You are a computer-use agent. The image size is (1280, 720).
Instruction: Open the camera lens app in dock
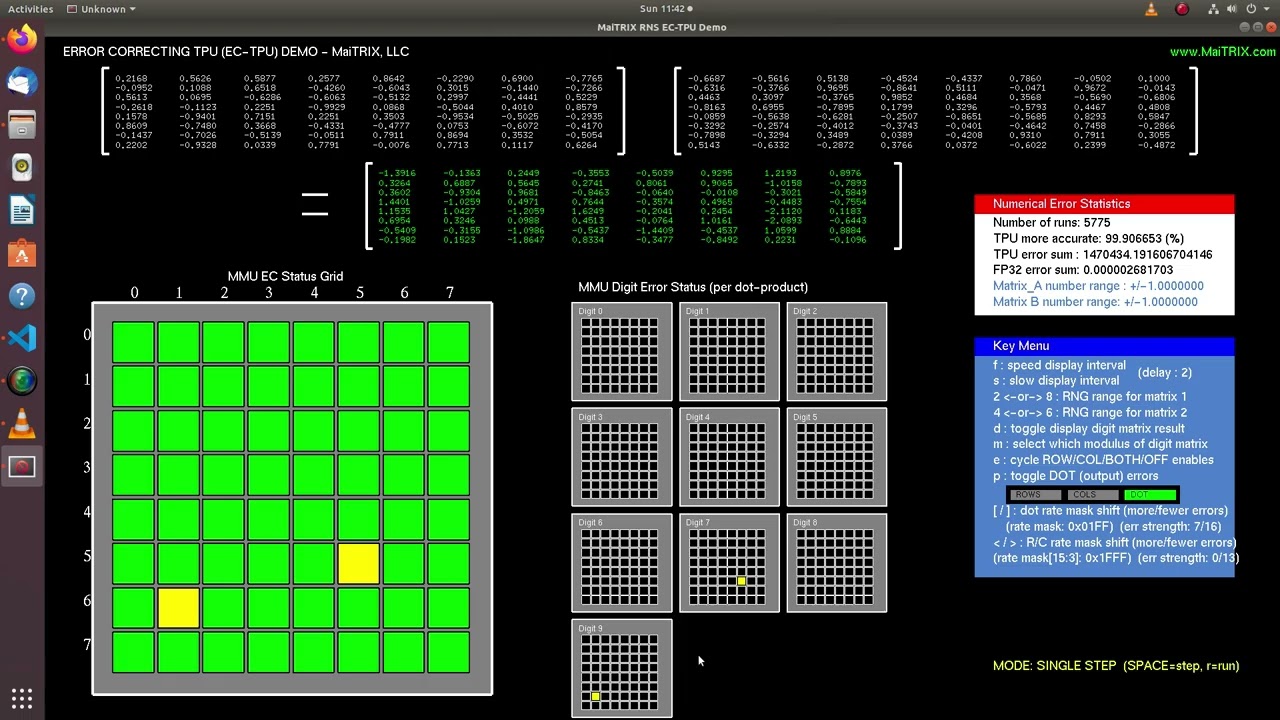click(22, 381)
